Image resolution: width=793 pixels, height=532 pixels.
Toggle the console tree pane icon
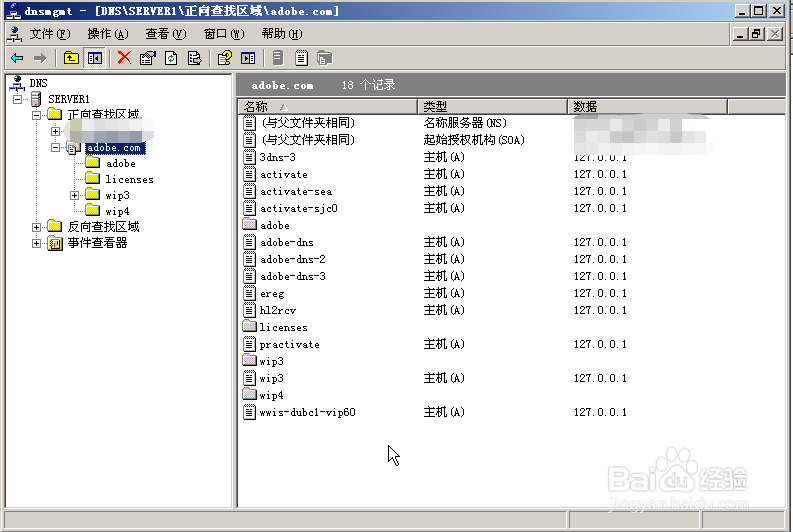coord(95,58)
